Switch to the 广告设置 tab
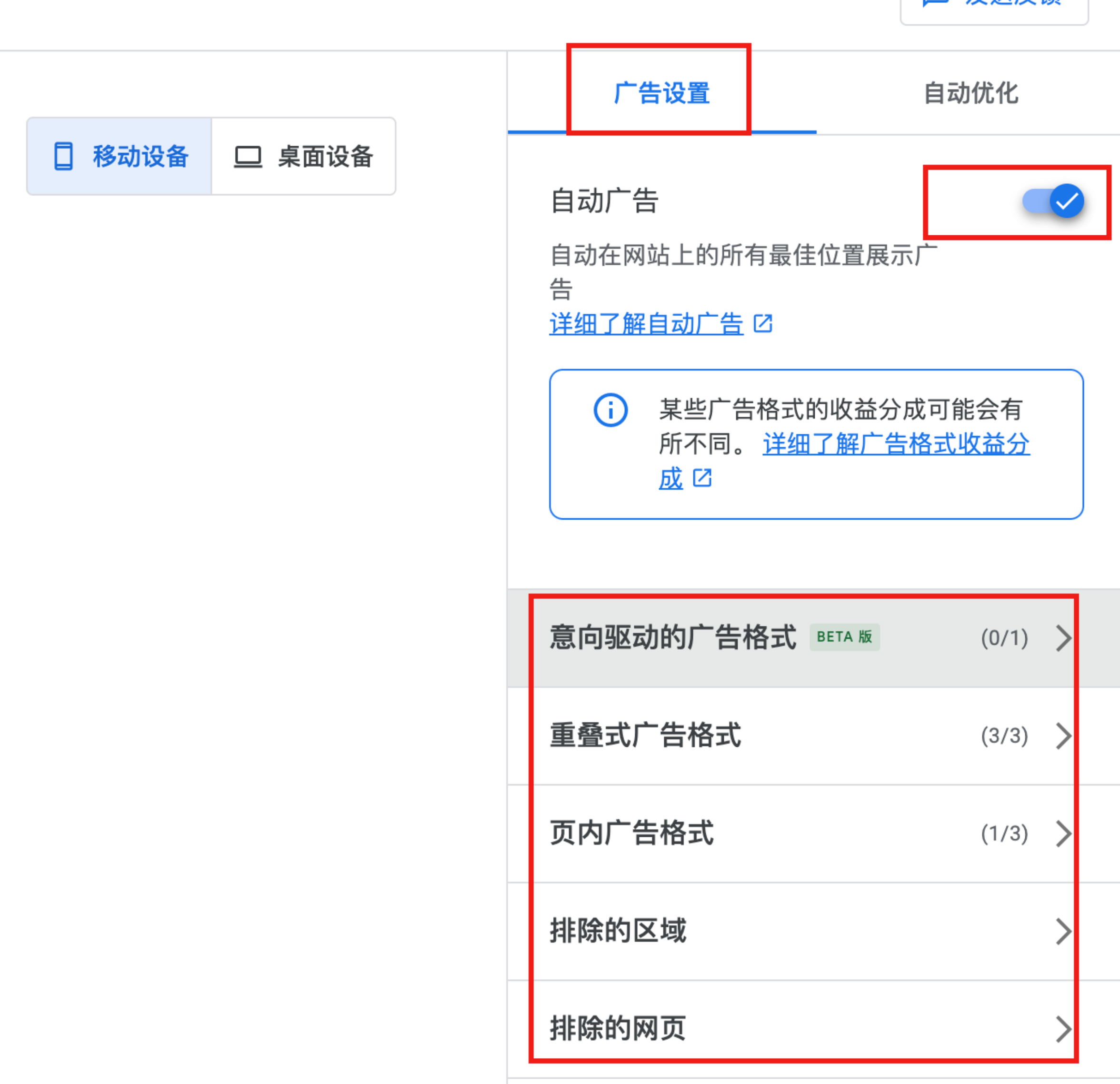The image size is (1120, 1084). click(662, 93)
